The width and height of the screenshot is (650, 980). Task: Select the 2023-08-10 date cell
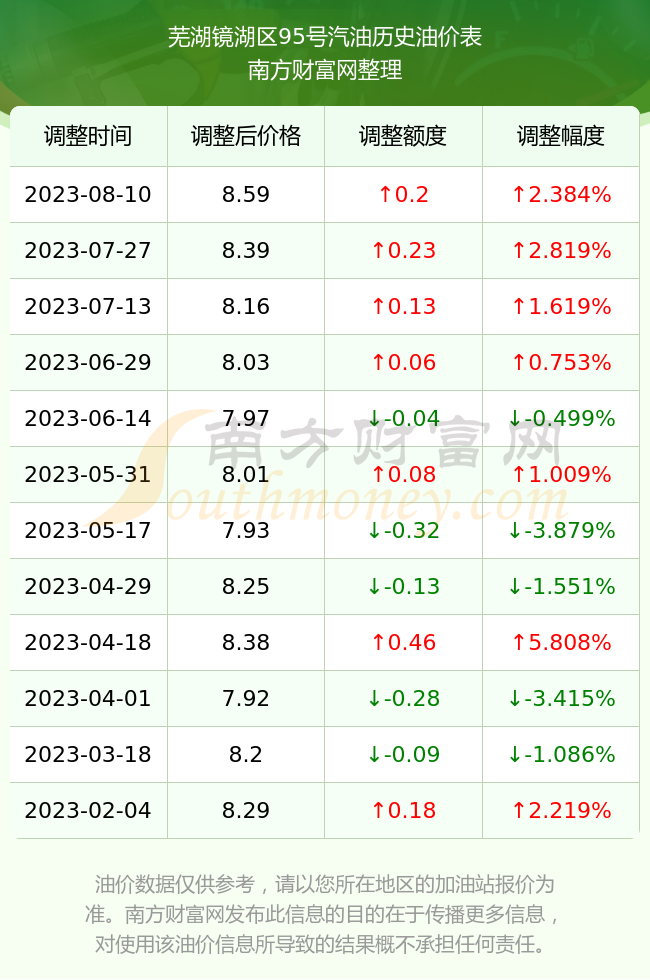88,194
